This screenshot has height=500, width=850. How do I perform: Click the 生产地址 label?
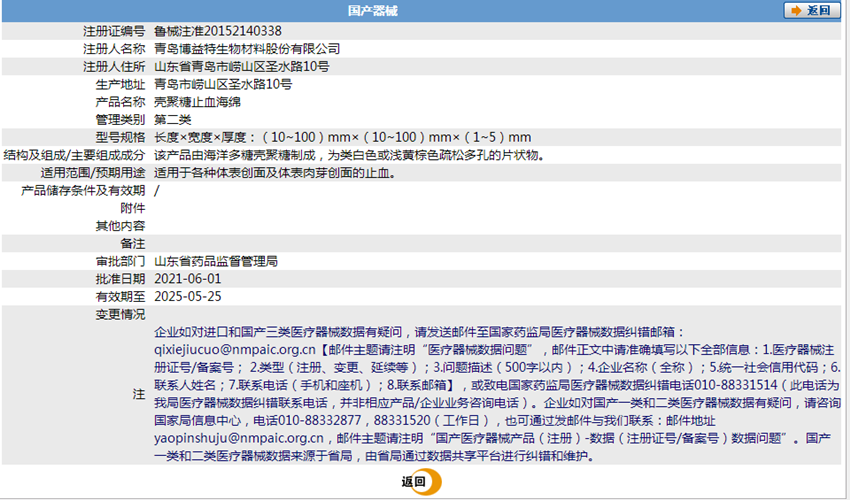(x=120, y=84)
